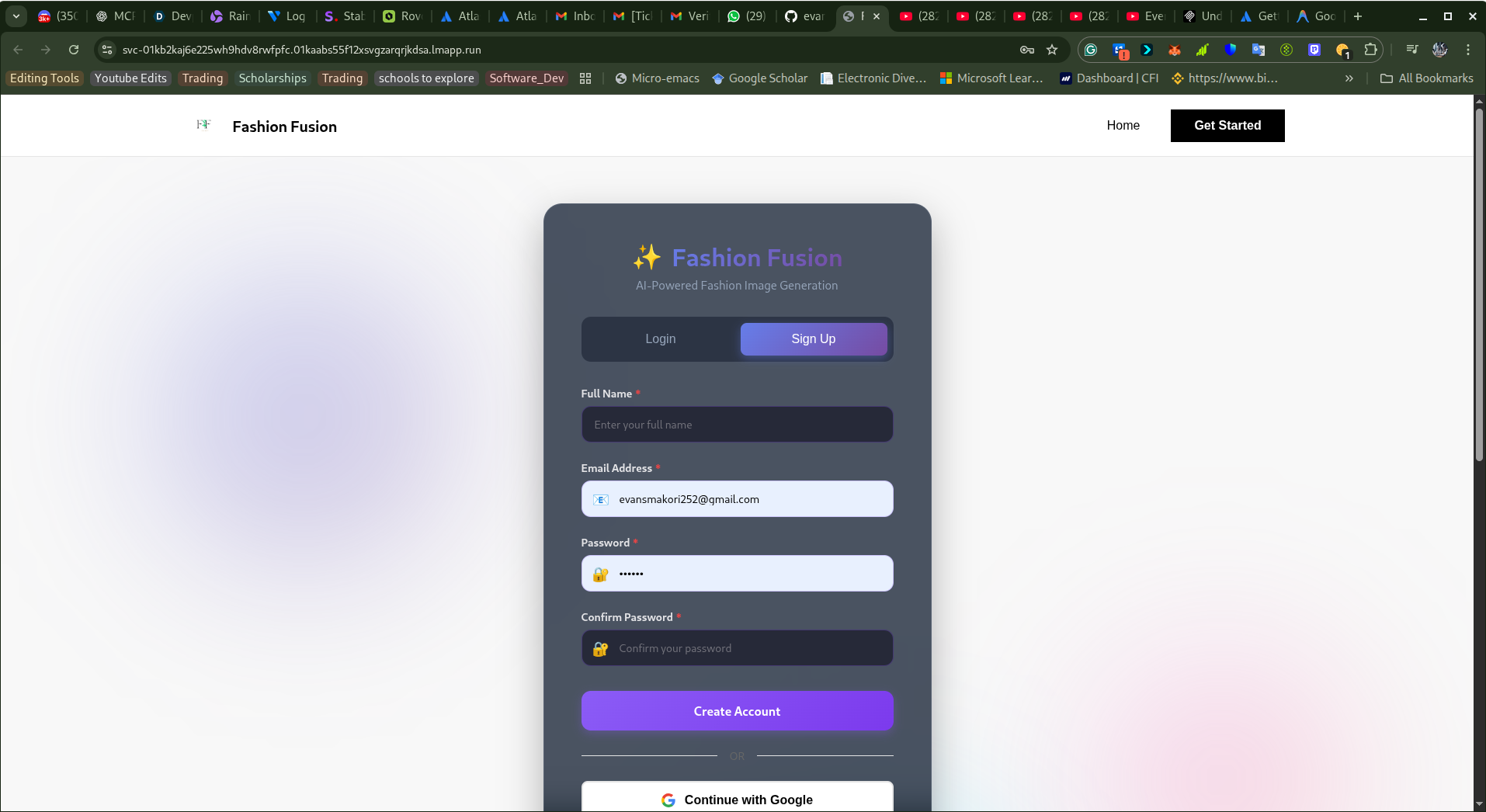Viewport: 1486px width, 812px height.
Task: Click the forward navigation arrow
Action: pos(46,50)
